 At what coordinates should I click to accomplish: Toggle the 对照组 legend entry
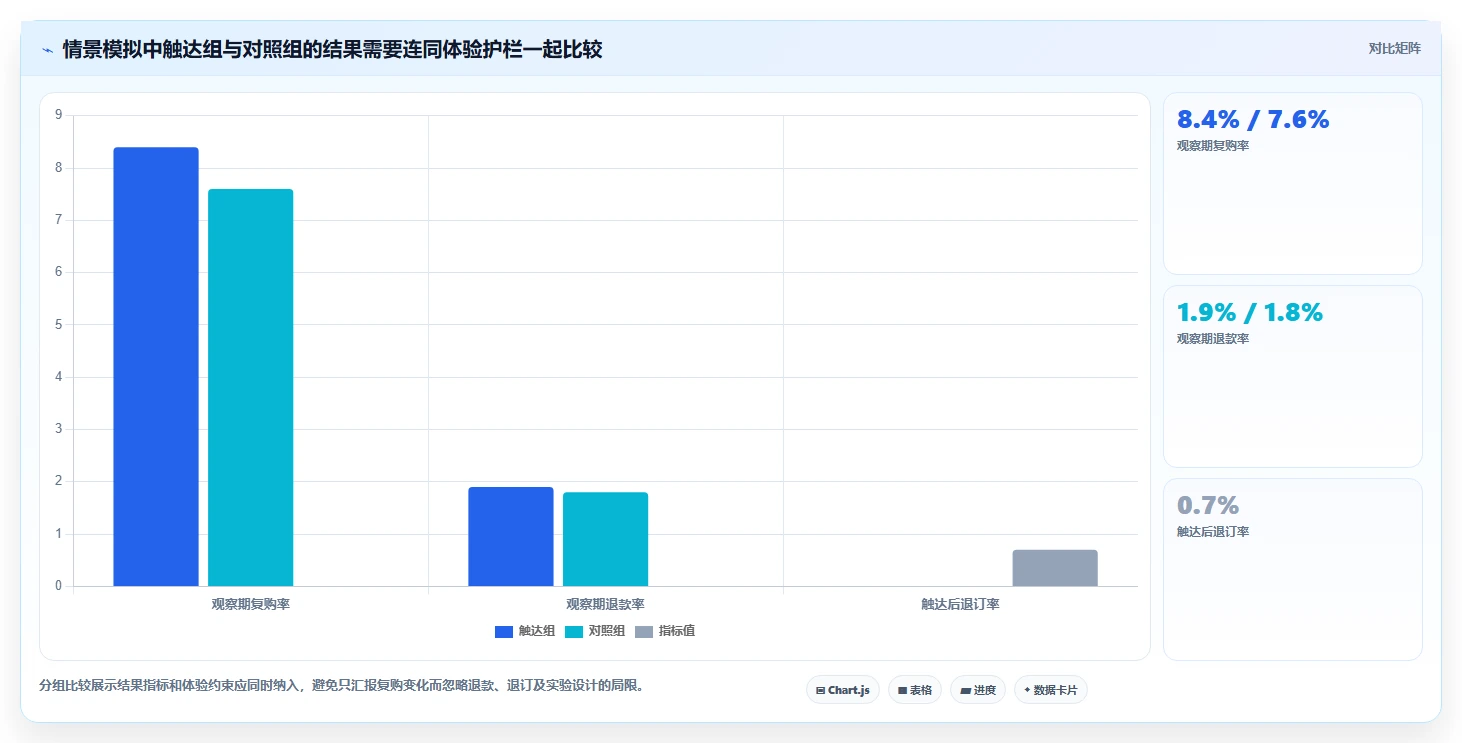click(x=595, y=631)
